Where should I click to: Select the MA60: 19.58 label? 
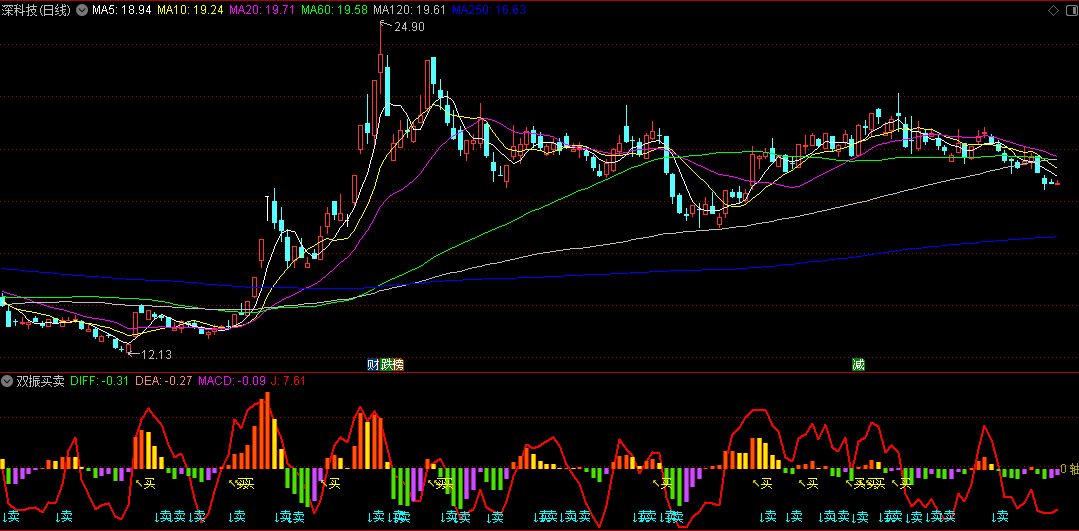(334, 10)
